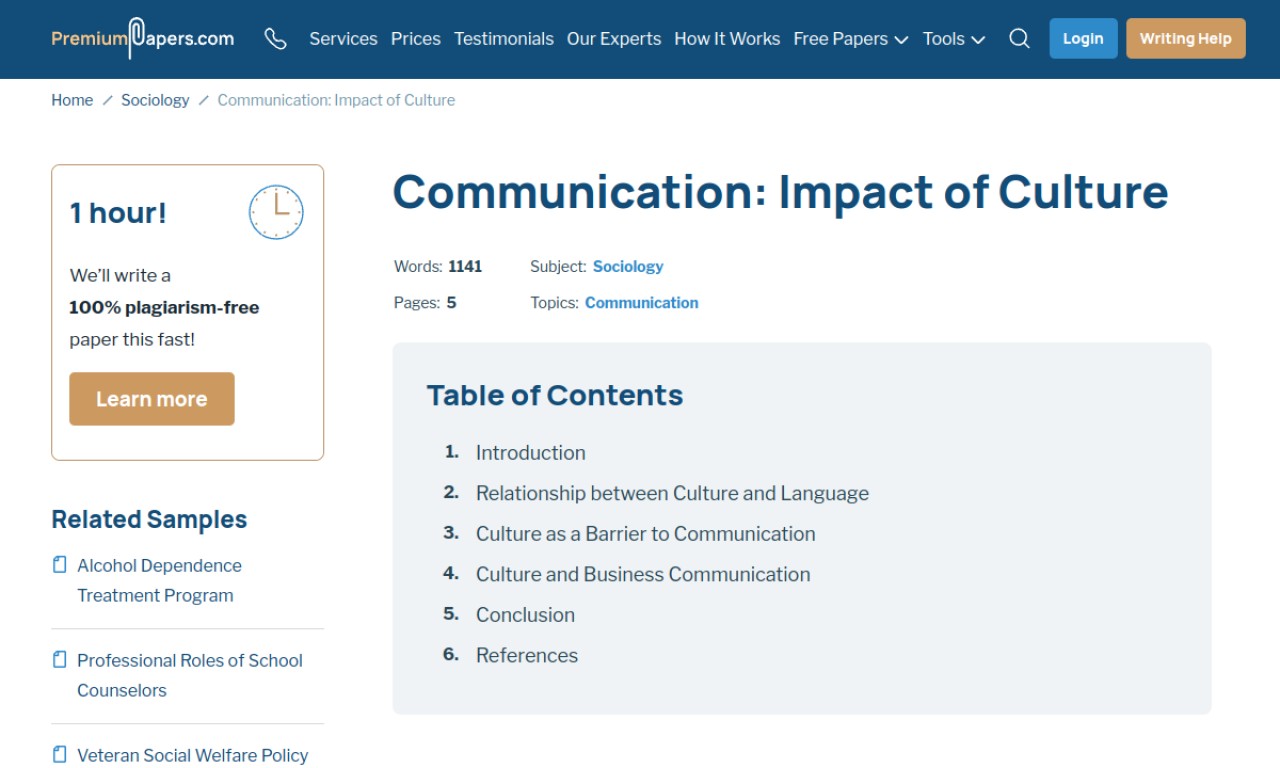The width and height of the screenshot is (1280, 768).
Task: Expand the Free Papers dropdown menu
Action: 851,39
